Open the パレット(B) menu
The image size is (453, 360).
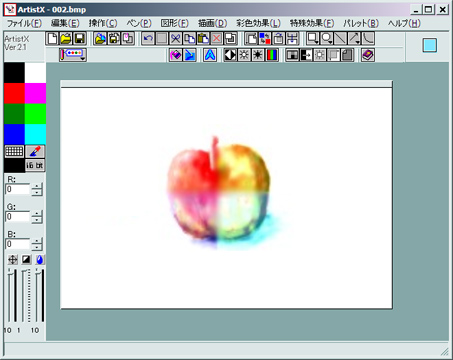pos(361,23)
